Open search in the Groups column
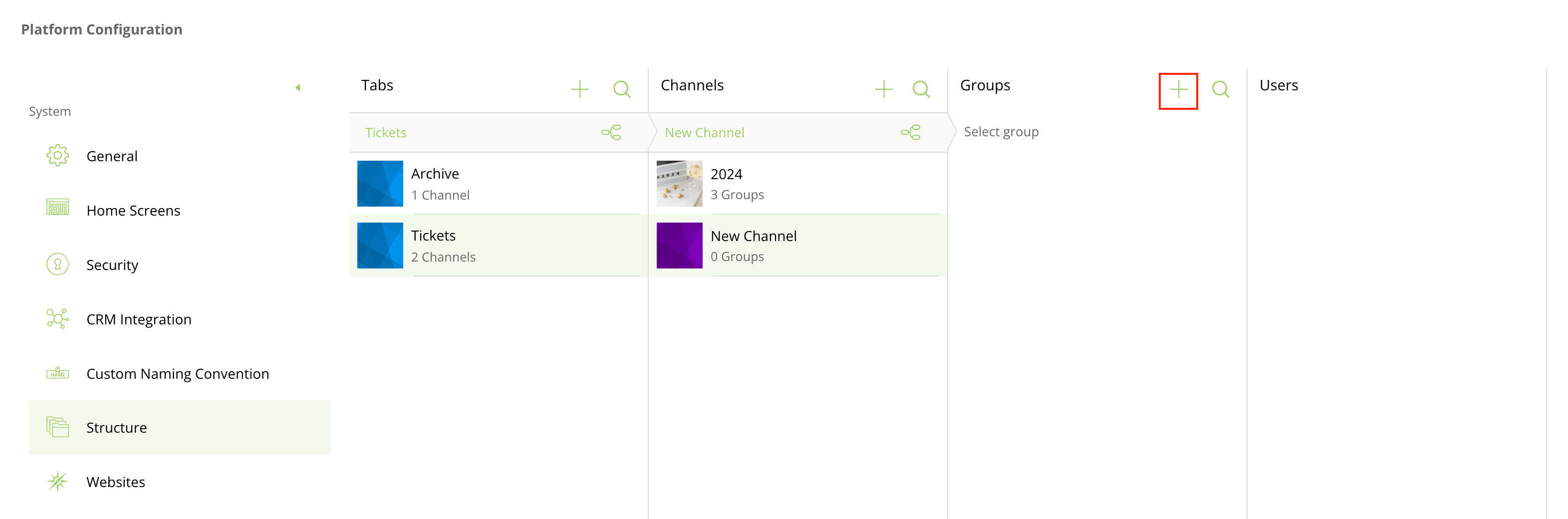This screenshot has width=1568, height=519. click(x=1220, y=90)
